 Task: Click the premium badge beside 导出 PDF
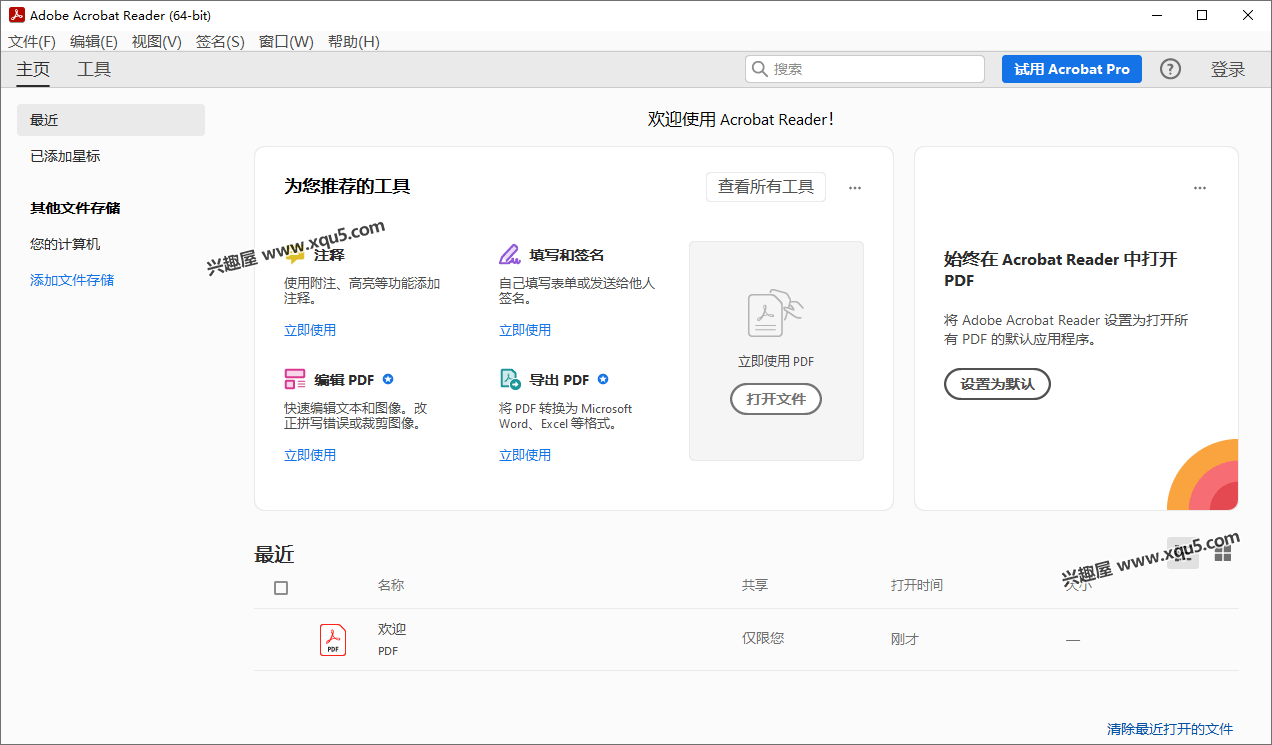coord(603,379)
